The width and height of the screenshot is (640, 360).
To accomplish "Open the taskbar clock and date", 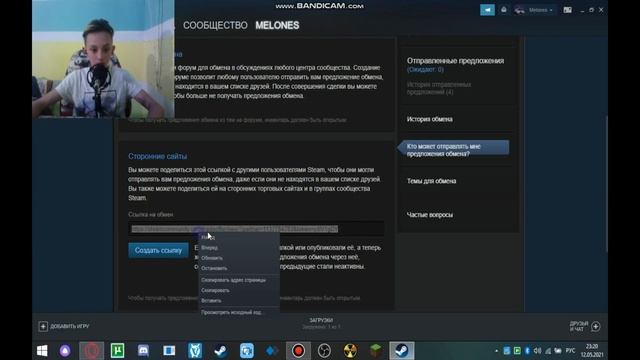I will pos(592,351).
